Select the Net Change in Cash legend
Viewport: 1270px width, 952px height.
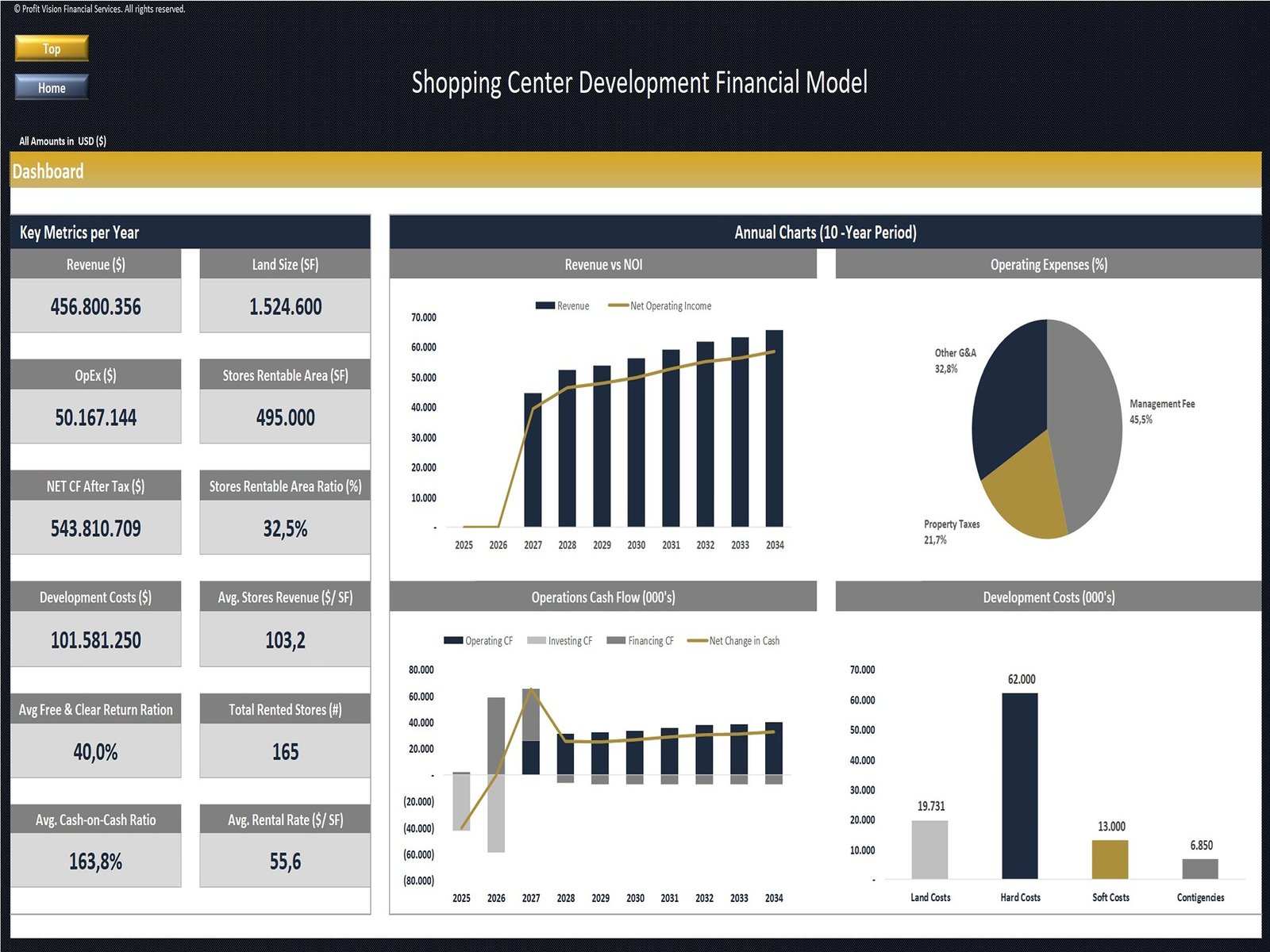[x=734, y=641]
